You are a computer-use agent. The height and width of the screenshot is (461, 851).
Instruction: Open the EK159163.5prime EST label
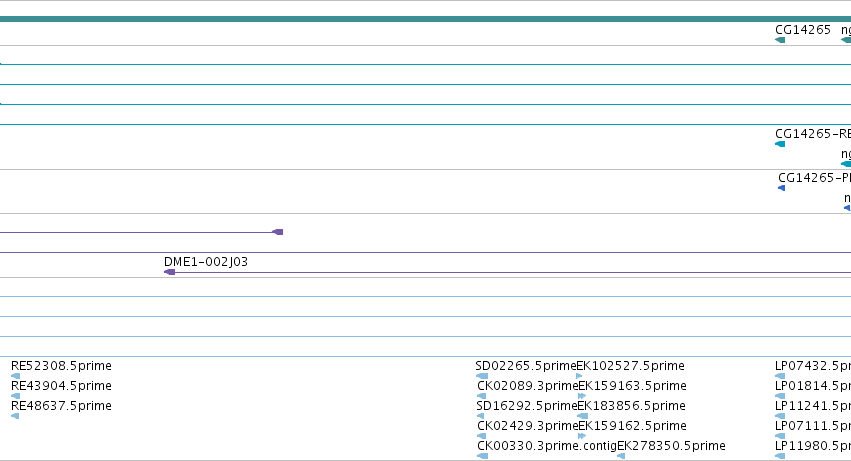pyautogui.click(x=632, y=386)
